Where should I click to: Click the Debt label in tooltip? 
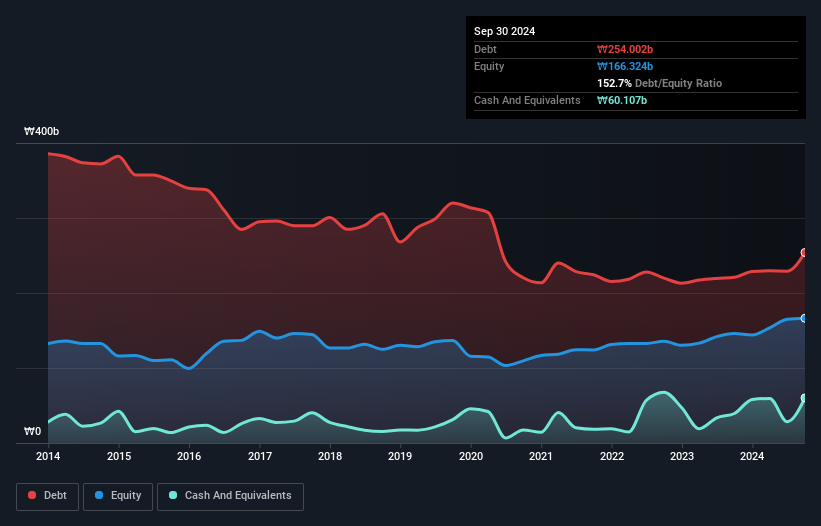pyautogui.click(x=485, y=49)
